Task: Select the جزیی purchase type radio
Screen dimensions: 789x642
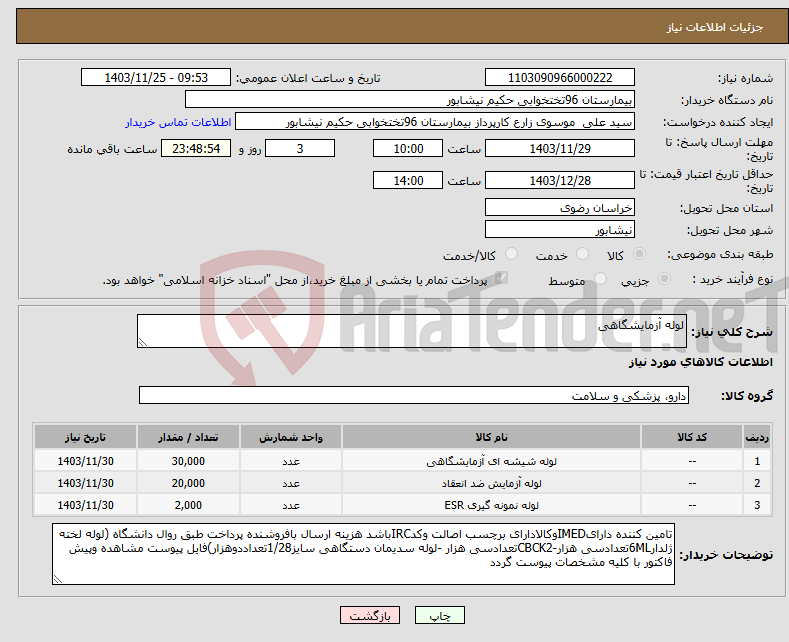Action: pyautogui.click(x=664, y=278)
